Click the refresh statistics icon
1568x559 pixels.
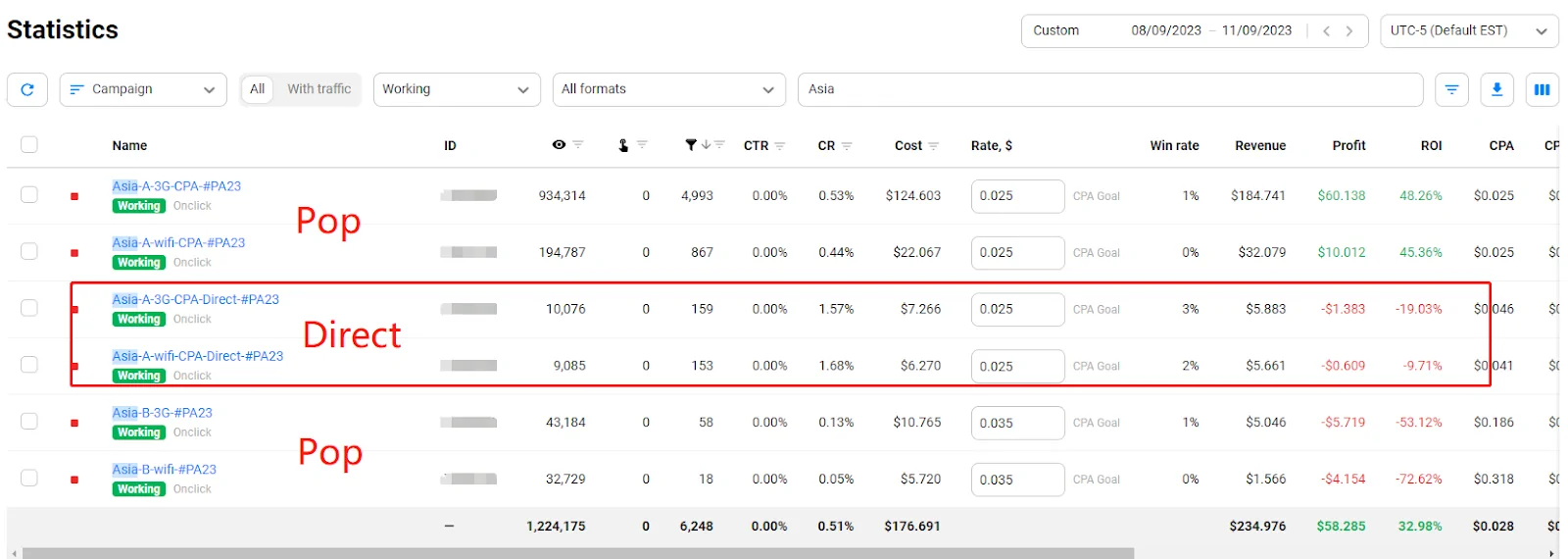coord(27,89)
